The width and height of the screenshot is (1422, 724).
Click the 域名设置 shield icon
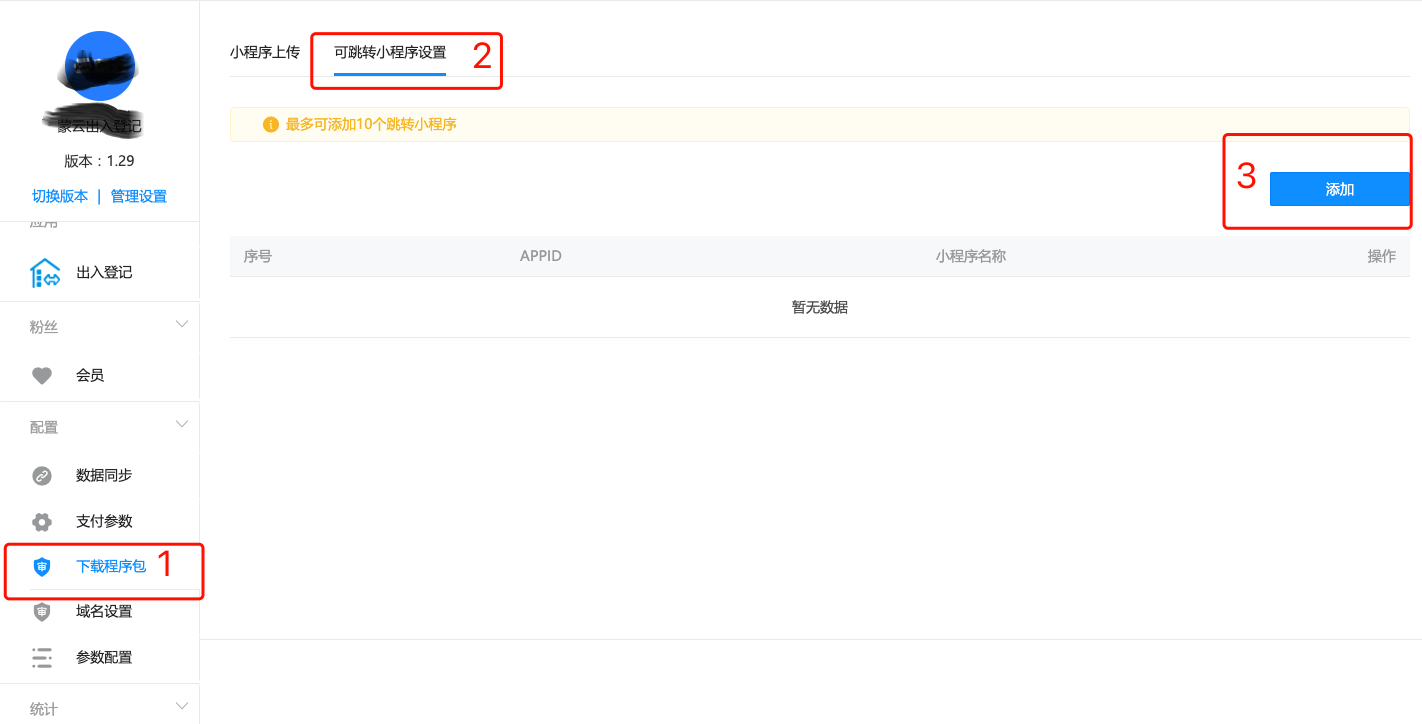42,612
